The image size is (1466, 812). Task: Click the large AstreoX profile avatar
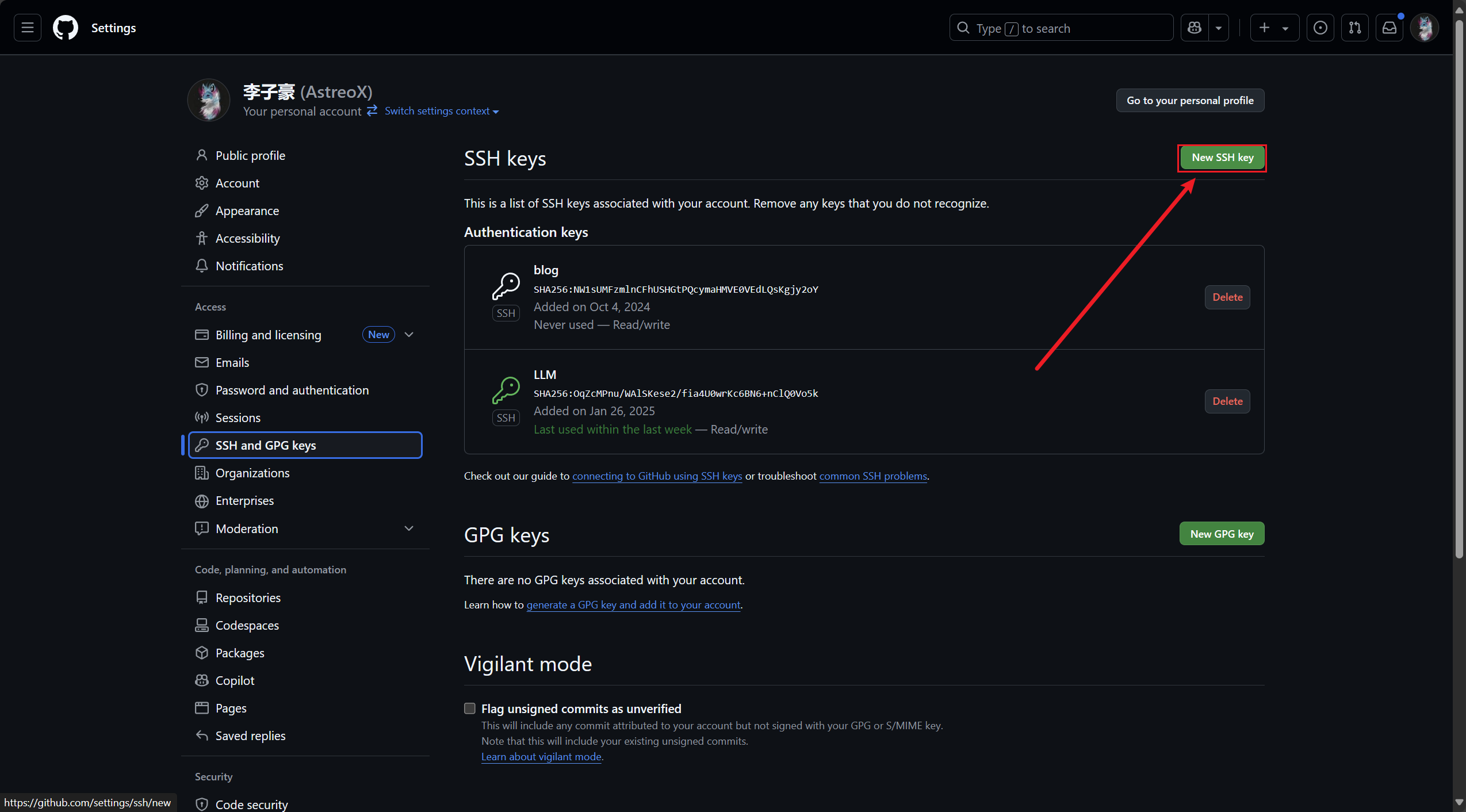(209, 100)
